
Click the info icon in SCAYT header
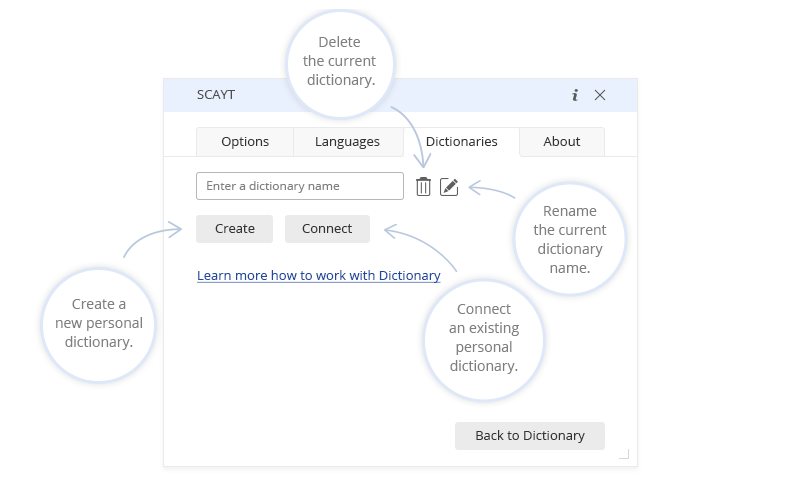point(575,95)
